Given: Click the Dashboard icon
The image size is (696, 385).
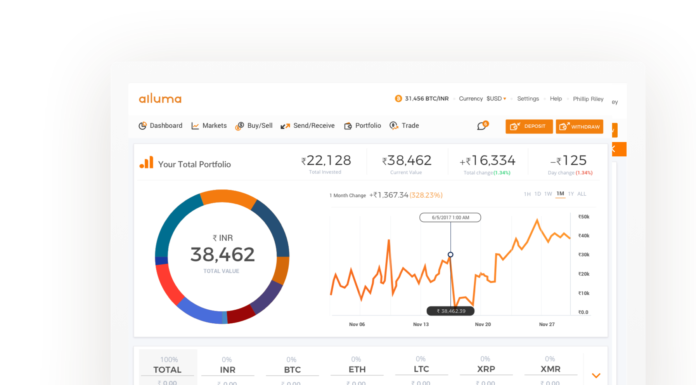Looking at the screenshot, I should pos(142,126).
